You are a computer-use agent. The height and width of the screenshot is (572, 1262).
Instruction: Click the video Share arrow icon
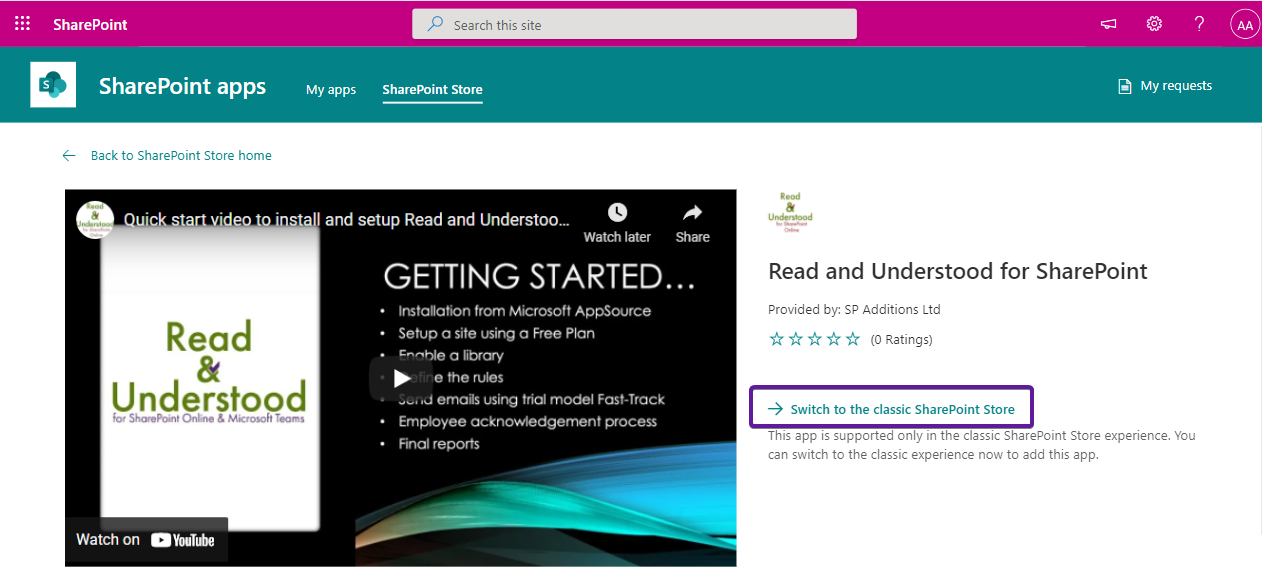tap(692, 212)
